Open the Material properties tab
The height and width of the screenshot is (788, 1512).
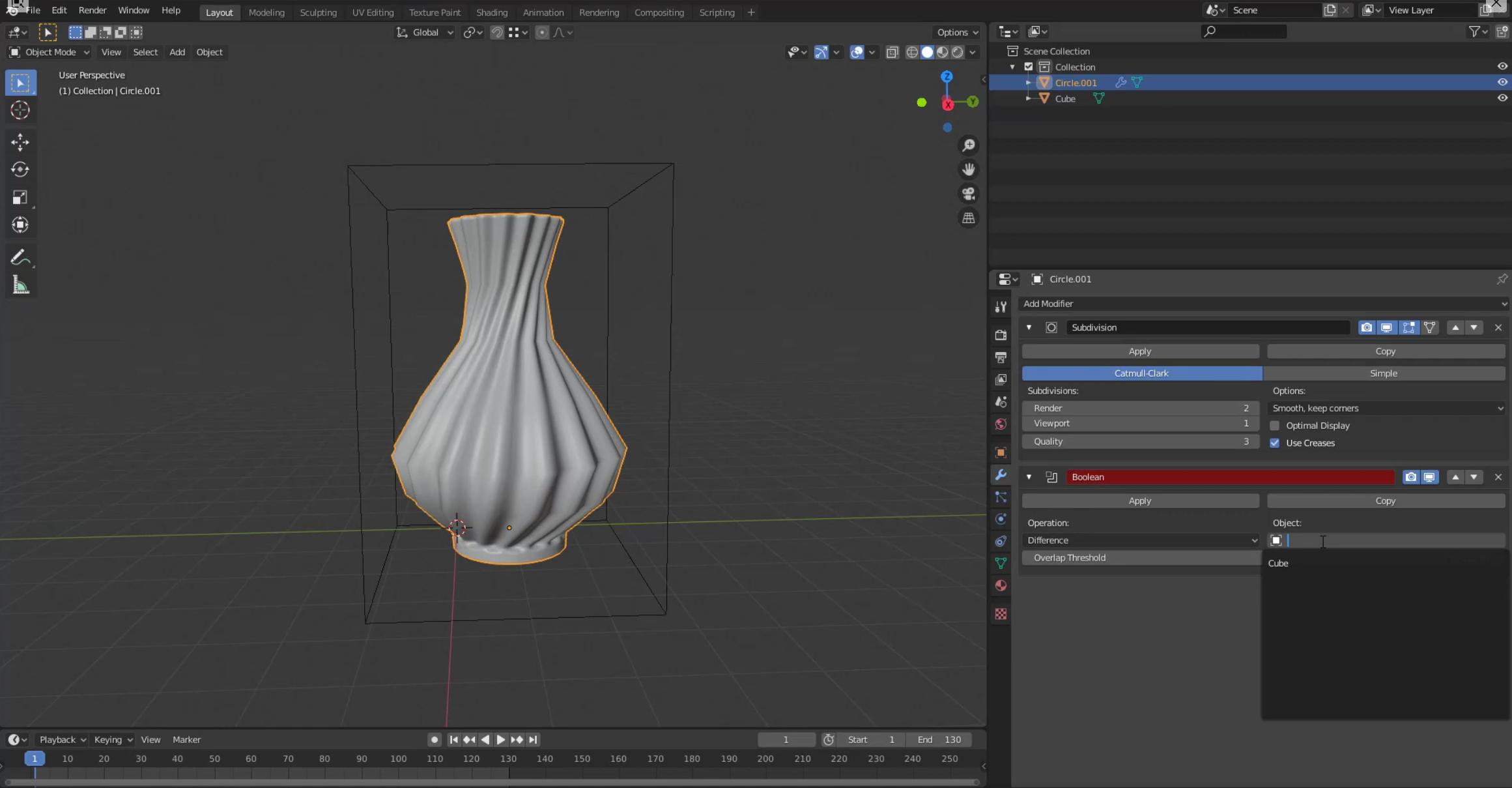(1001, 585)
